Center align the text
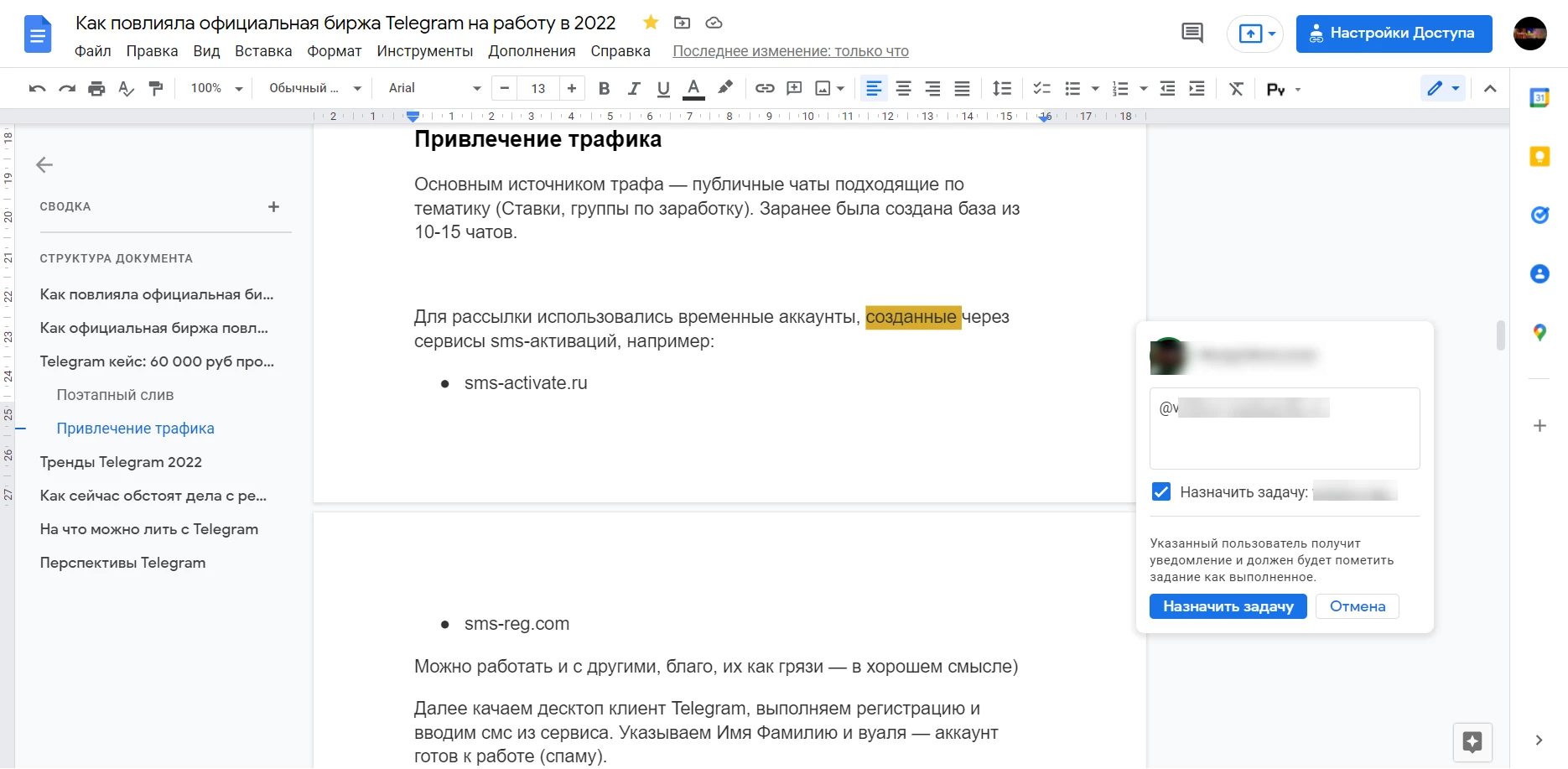This screenshot has height=769, width=1568. 904,89
